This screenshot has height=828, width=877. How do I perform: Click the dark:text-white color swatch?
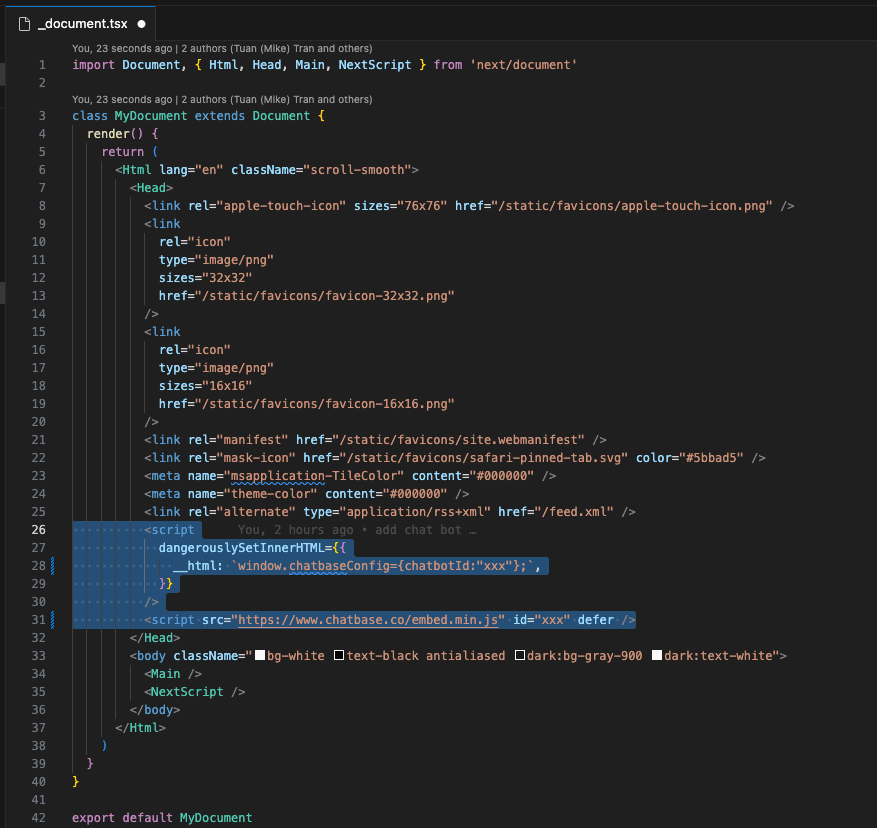[656, 656]
